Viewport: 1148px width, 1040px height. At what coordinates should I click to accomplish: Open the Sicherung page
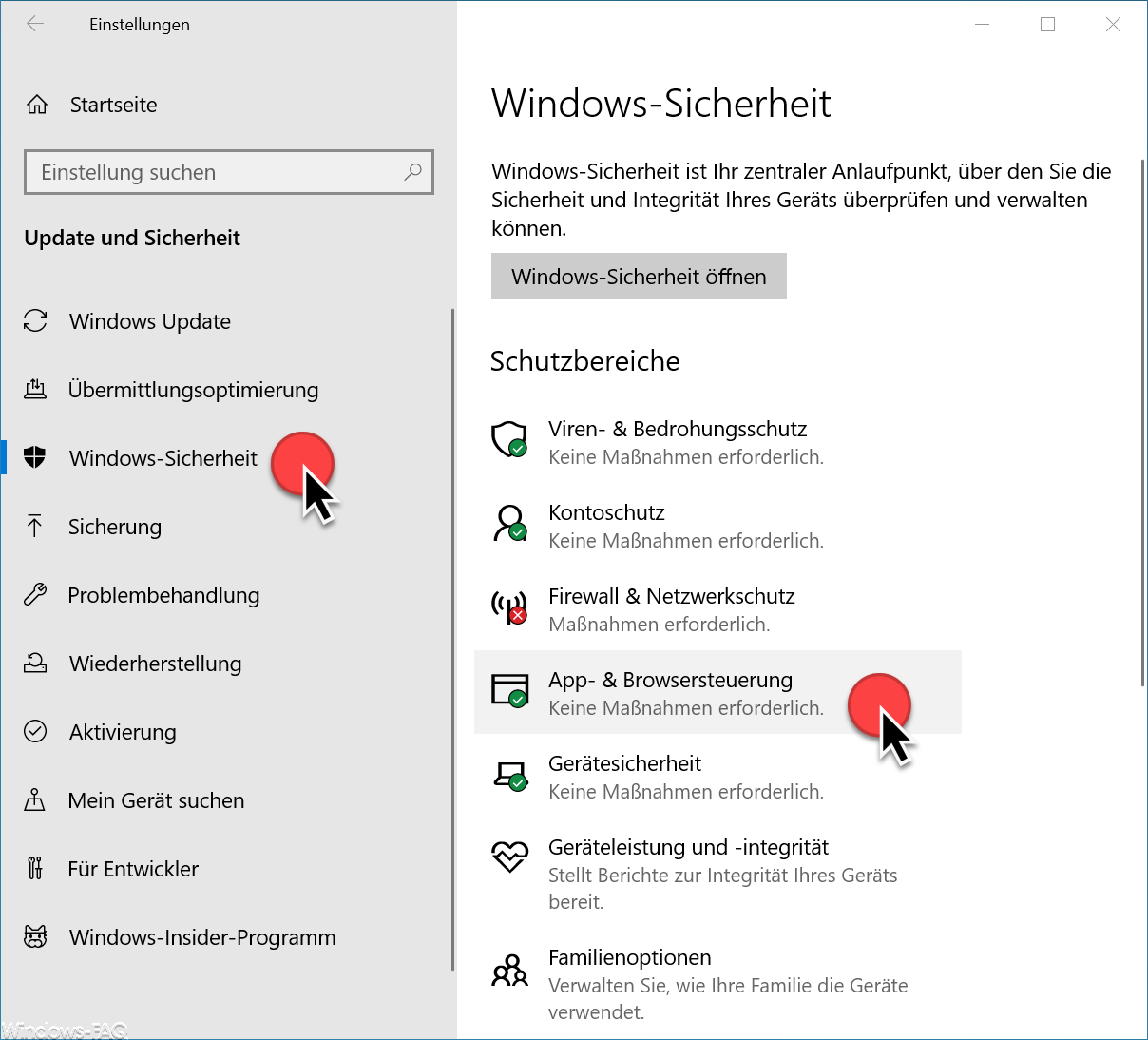point(115,527)
